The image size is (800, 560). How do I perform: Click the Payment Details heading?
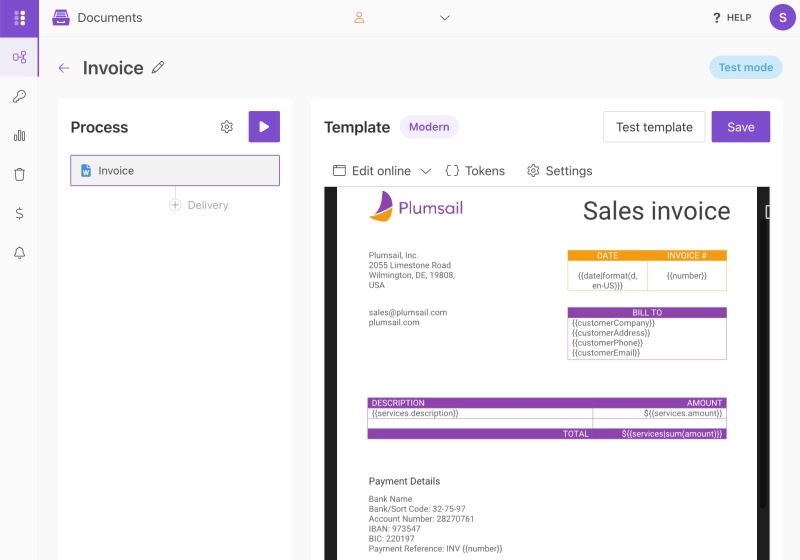[x=404, y=481]
